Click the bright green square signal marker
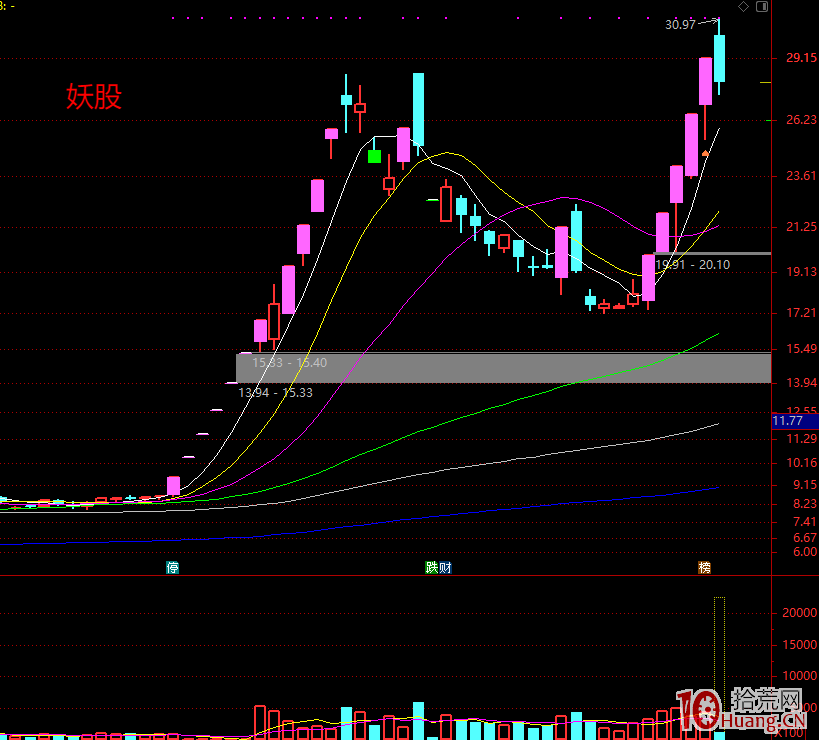Screen dimensions: 819x740 coord(375,156)
